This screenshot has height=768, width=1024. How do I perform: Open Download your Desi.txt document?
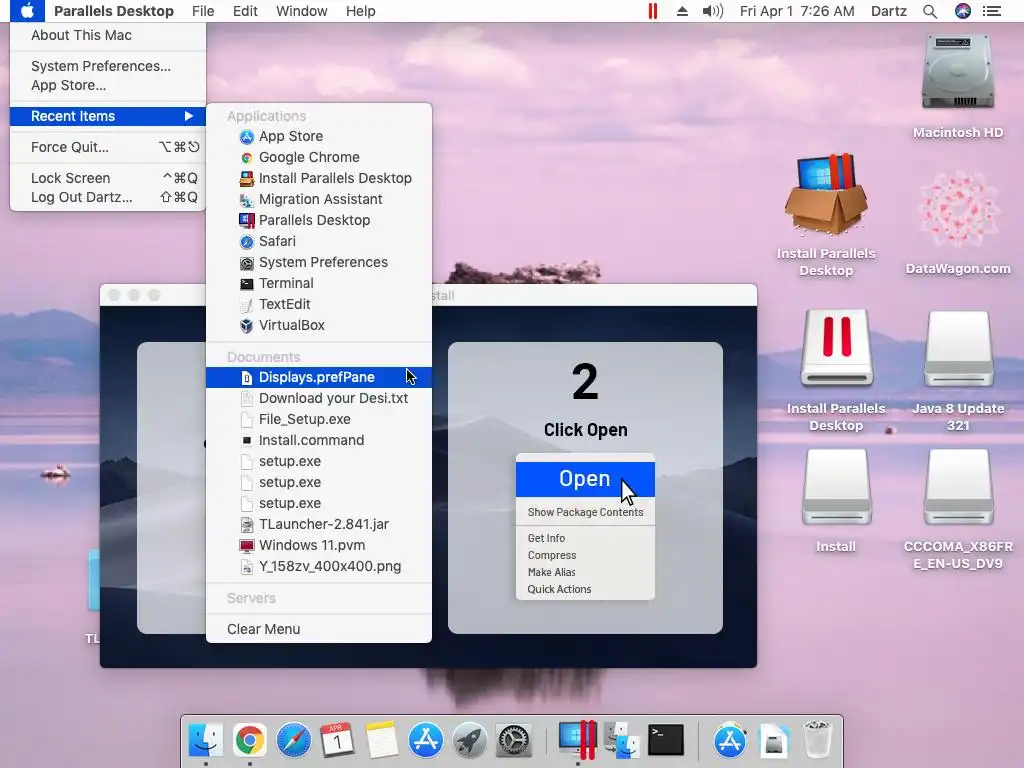tap(319, 398)
